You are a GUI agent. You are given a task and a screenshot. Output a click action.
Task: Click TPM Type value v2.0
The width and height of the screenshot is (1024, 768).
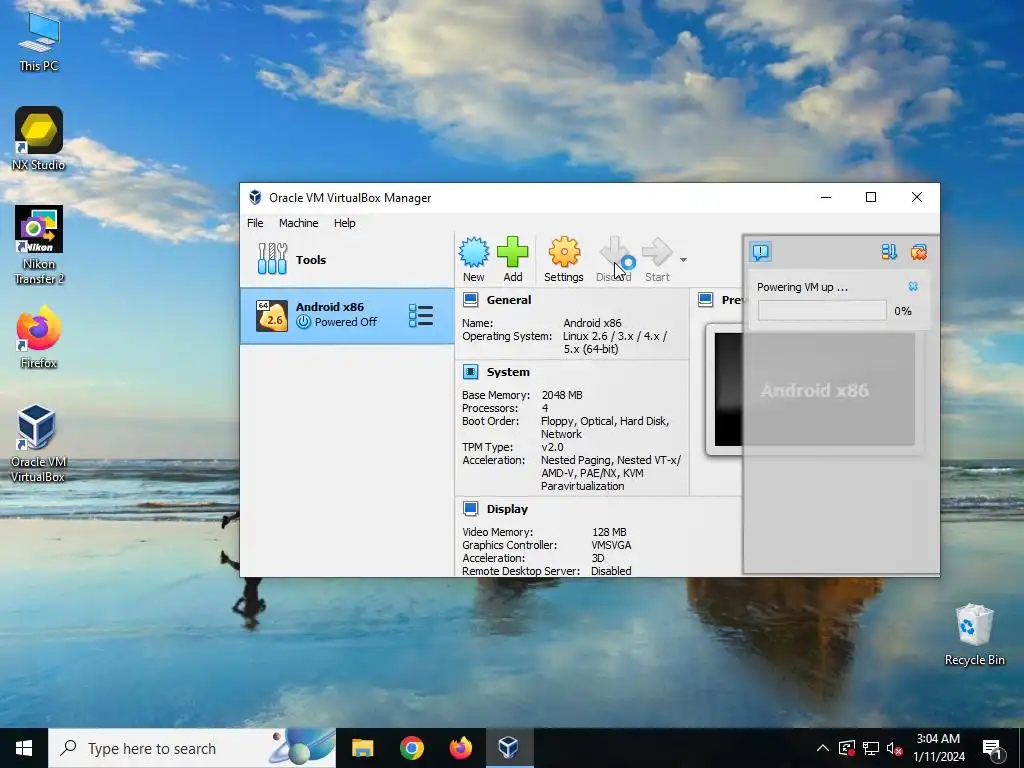pos(552,447)
